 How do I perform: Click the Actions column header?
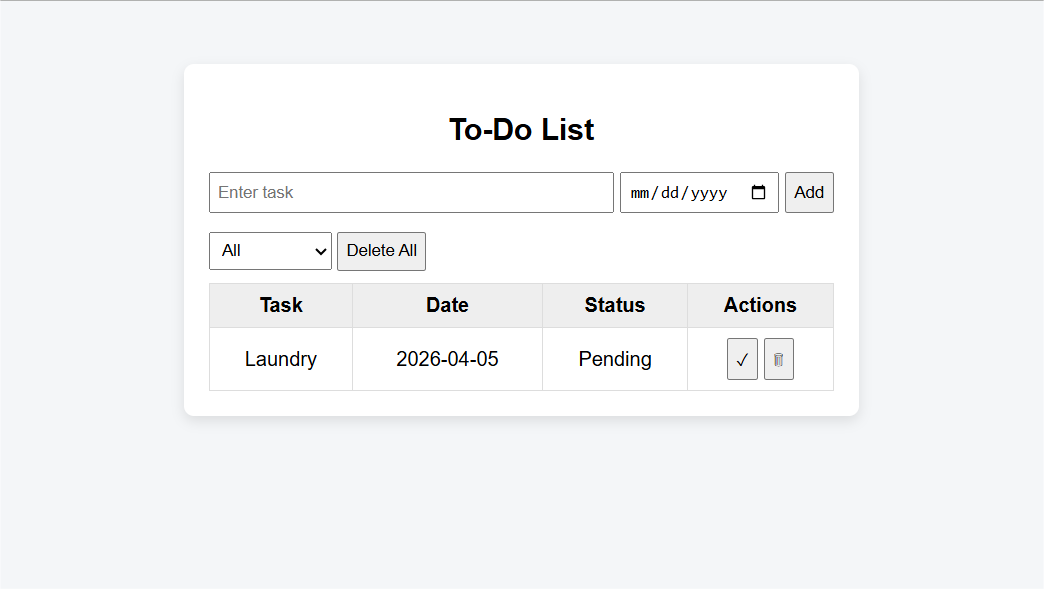(x=760, y=306)
